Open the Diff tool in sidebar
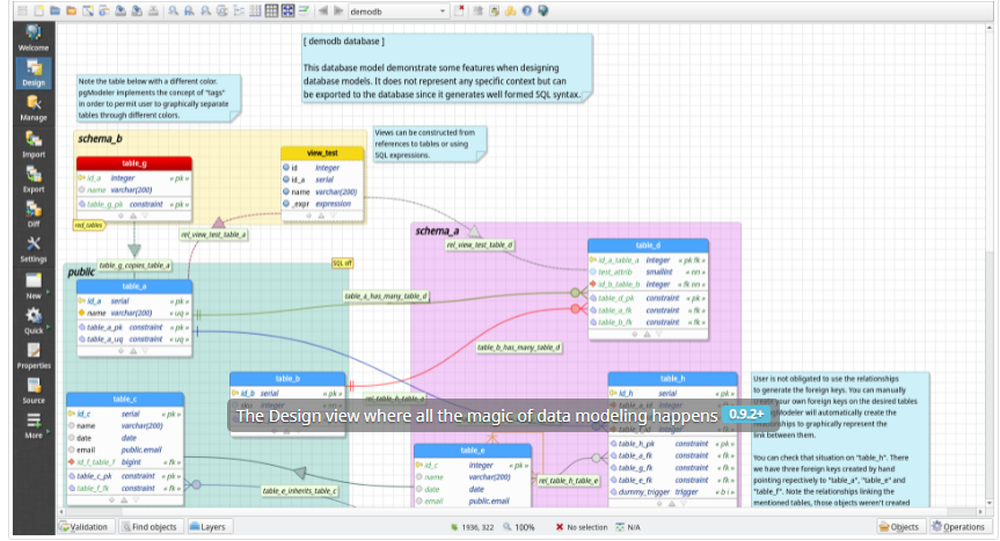This screenshot has width=1000, height=541. (x=34, y=214)
